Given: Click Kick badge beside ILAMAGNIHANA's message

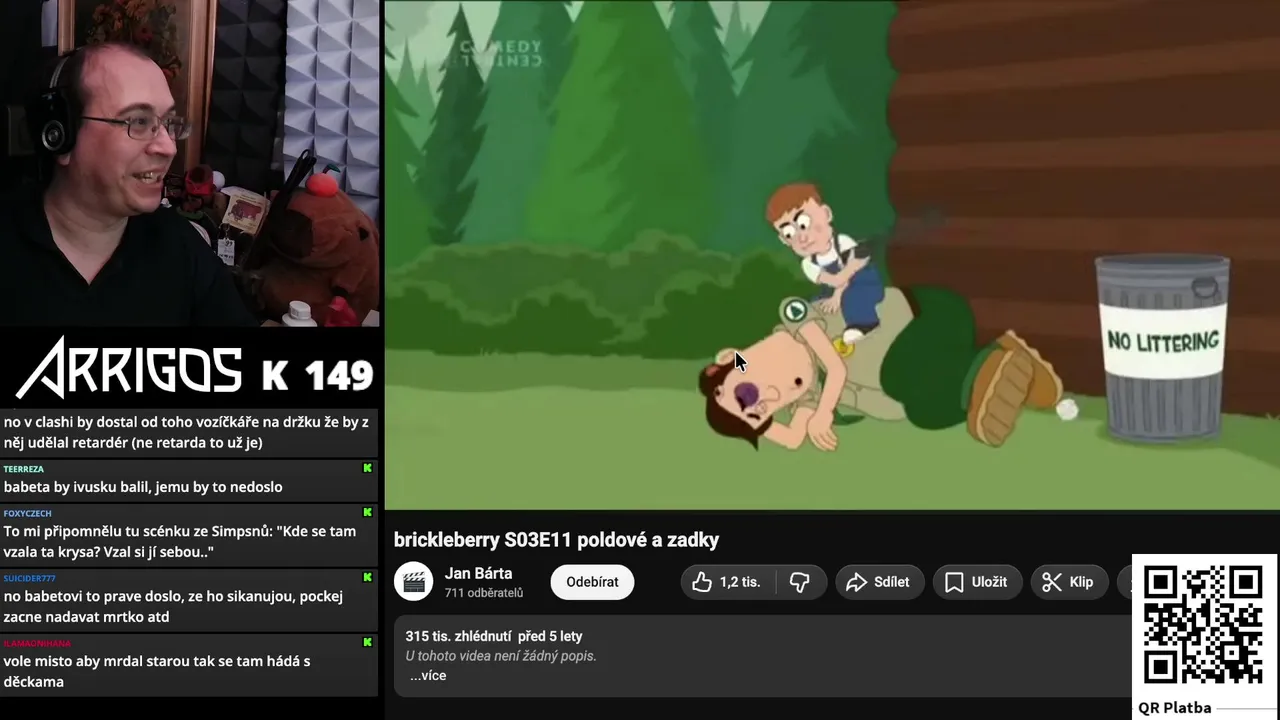Looking at the screenshot, I should pyautogui.click(x=367, y=642).
